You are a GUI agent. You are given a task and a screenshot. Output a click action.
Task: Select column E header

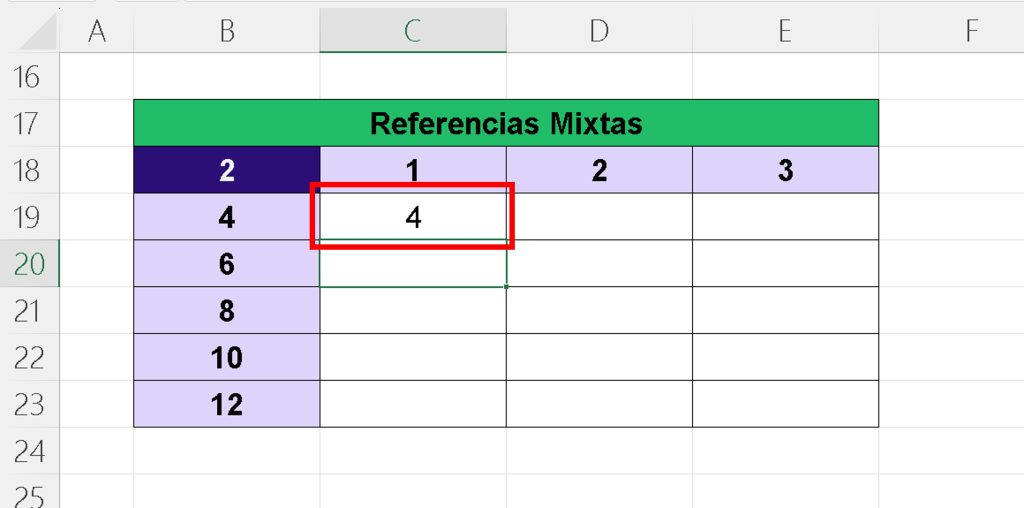tap(785, 31)
